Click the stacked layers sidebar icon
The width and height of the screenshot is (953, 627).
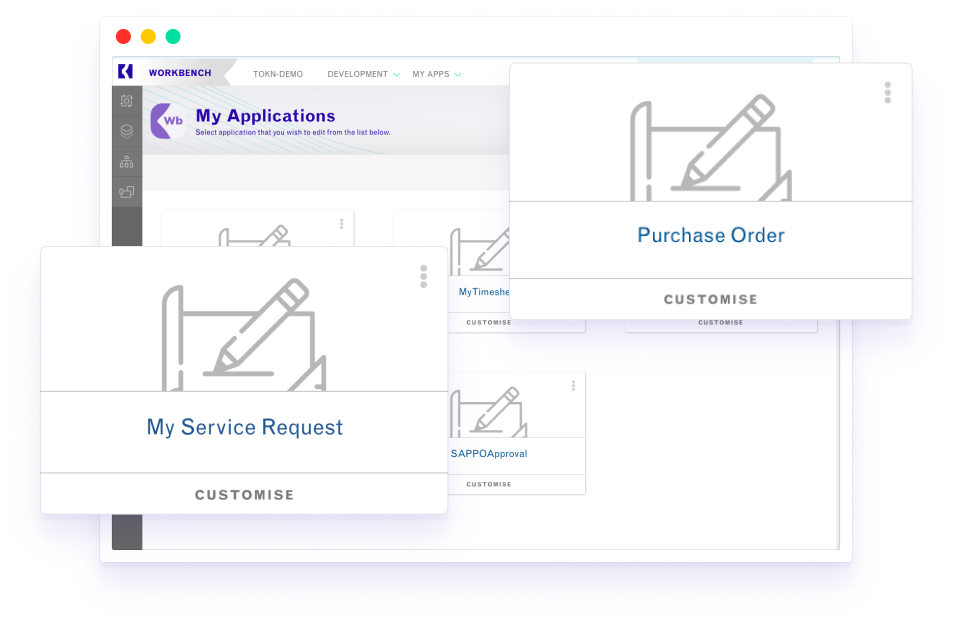(126, 131)
